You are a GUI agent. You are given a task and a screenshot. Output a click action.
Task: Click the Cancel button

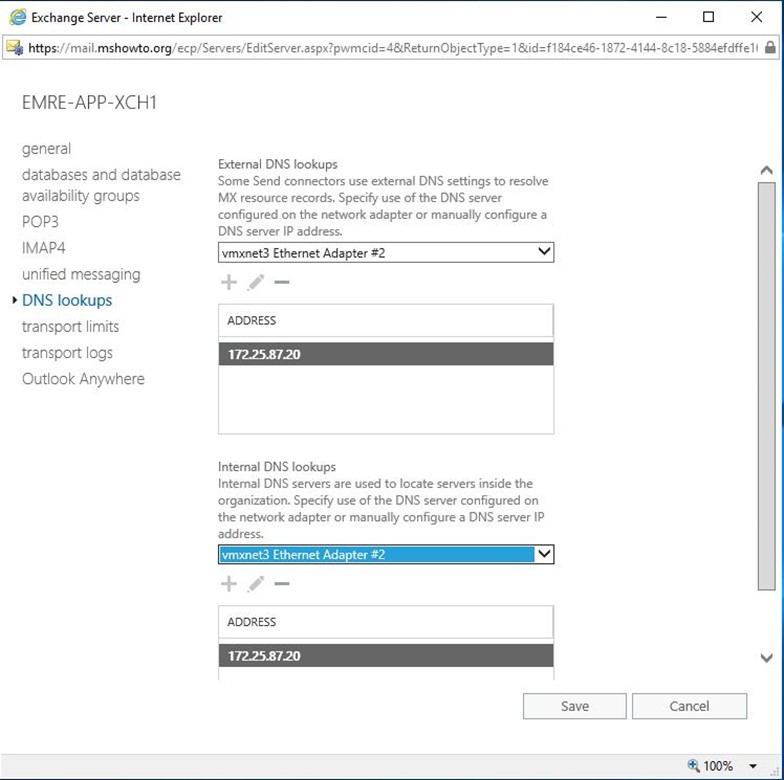(x=689, y=706)
